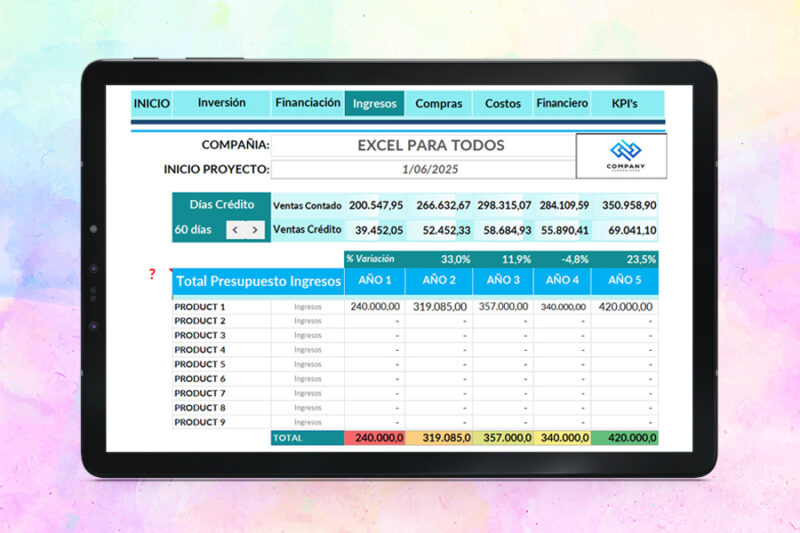Click the AÑO 1 column header

pos(375,281)
